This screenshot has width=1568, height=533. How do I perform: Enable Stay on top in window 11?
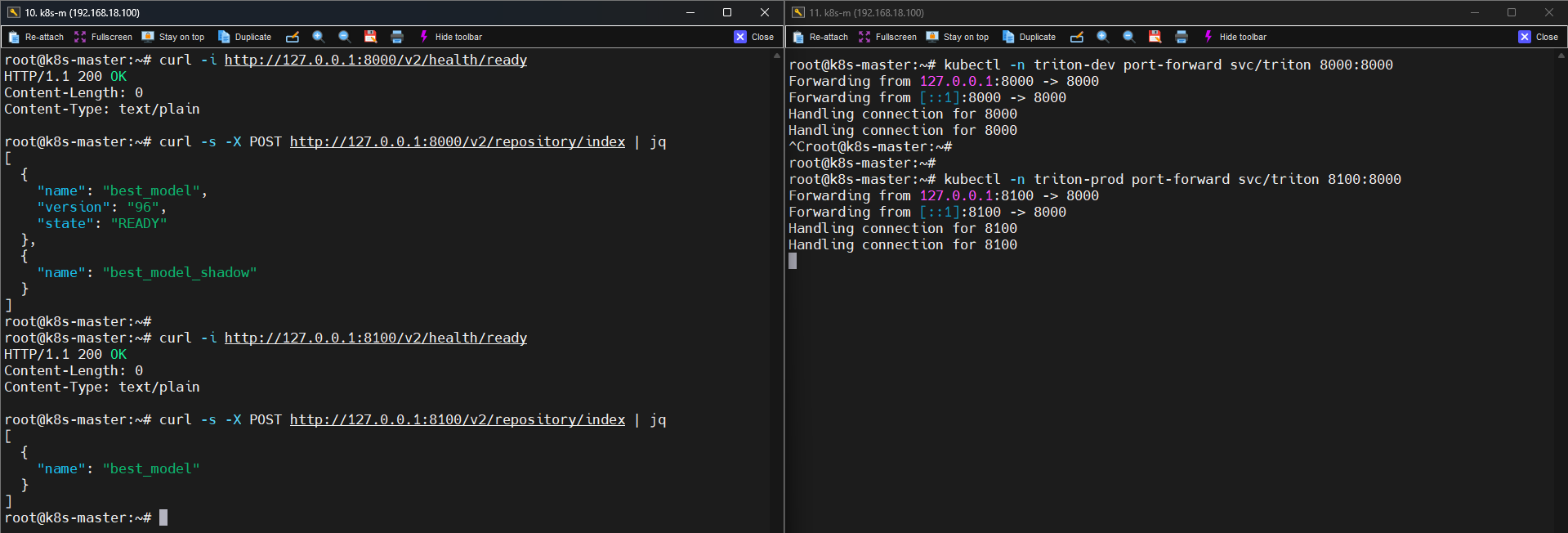958,37
